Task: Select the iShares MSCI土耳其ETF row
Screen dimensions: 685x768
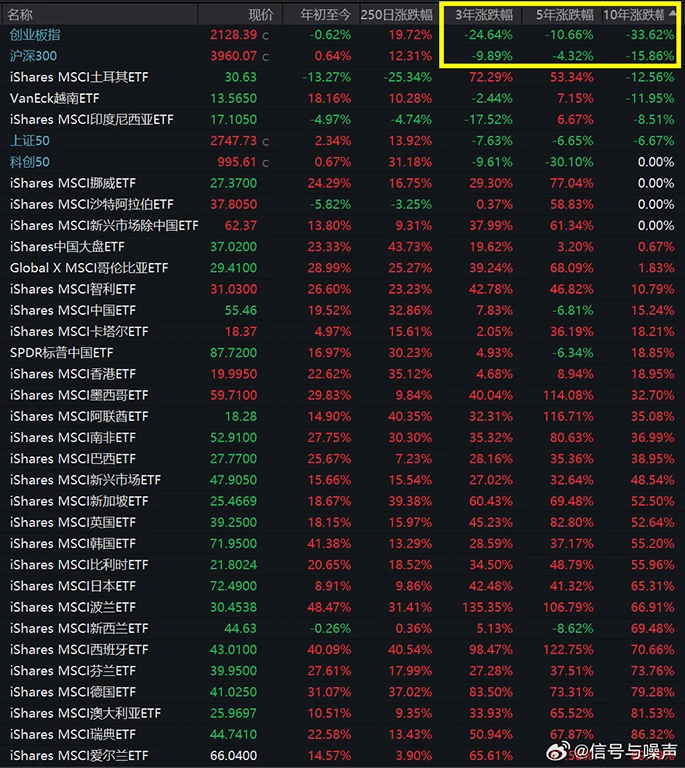Action: 342,77
